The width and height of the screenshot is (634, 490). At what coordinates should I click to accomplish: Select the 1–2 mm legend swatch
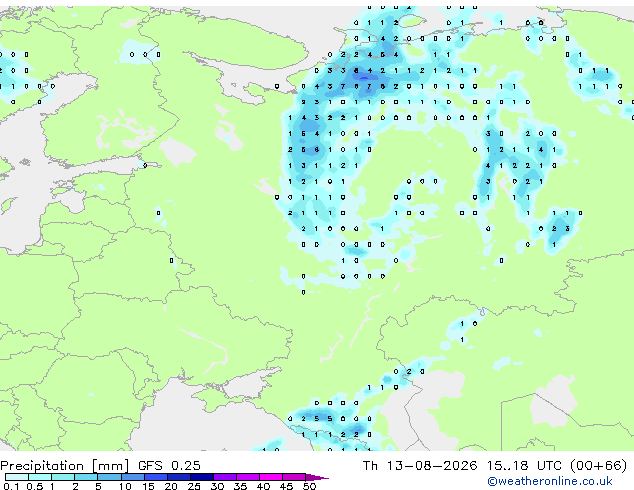pos(63,477)
